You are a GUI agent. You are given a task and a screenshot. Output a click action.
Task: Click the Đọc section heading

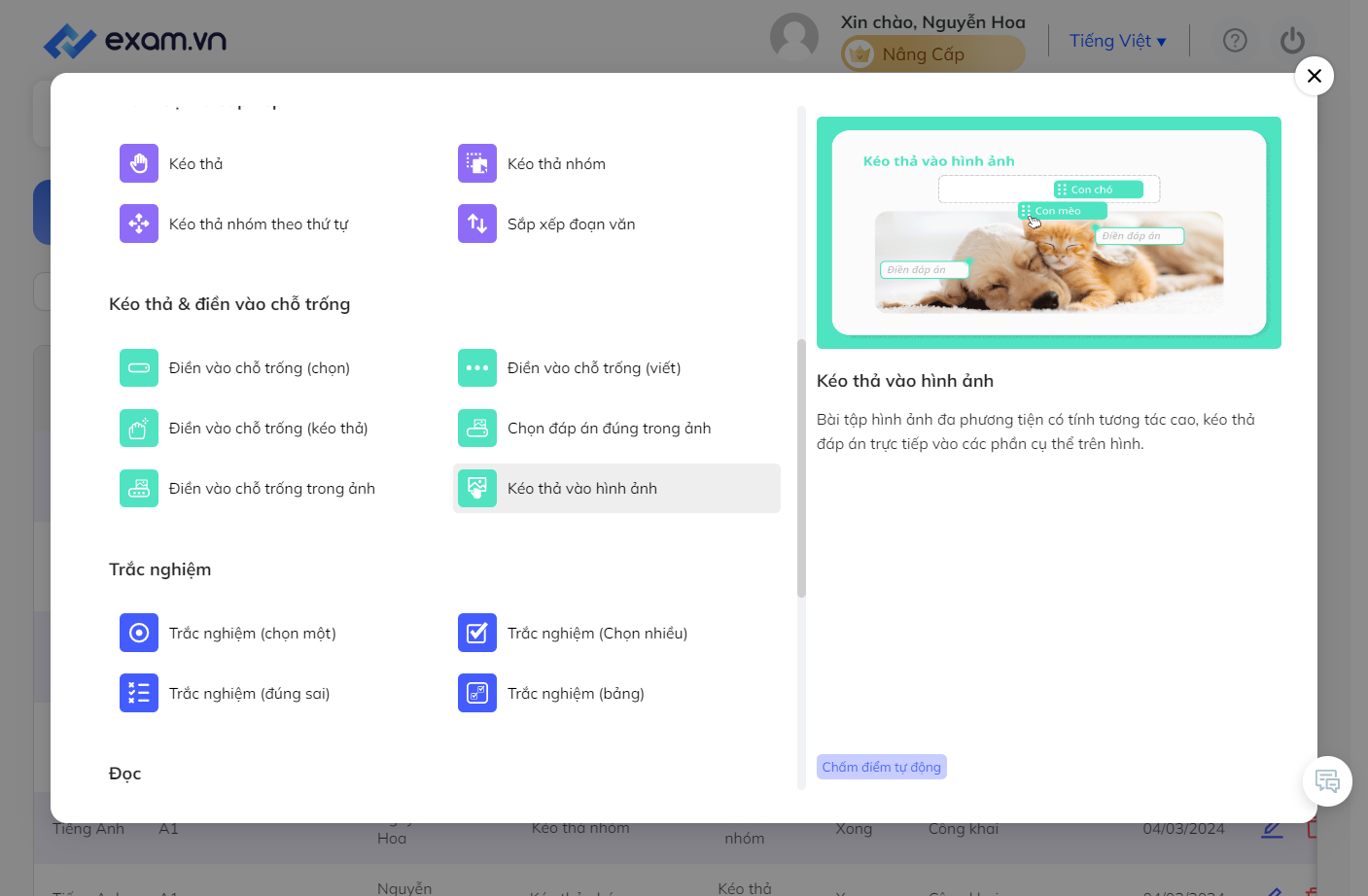click(125, 774)
